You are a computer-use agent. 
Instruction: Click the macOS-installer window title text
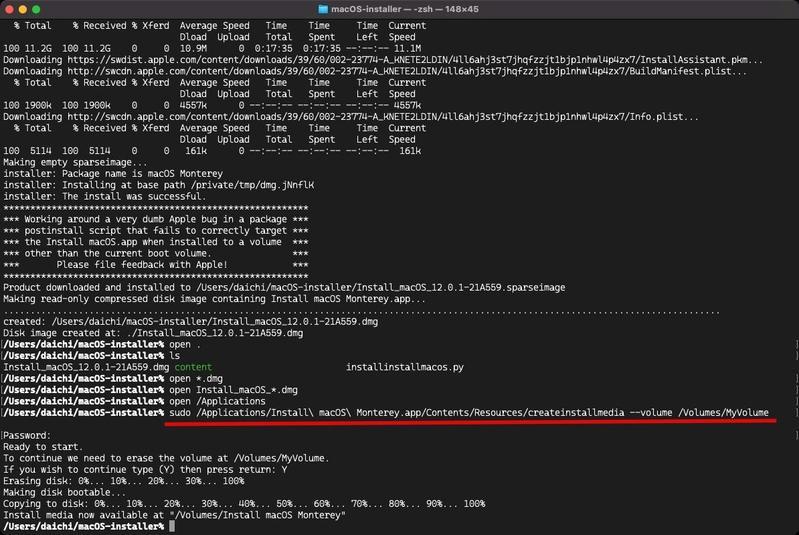[405, 9]
